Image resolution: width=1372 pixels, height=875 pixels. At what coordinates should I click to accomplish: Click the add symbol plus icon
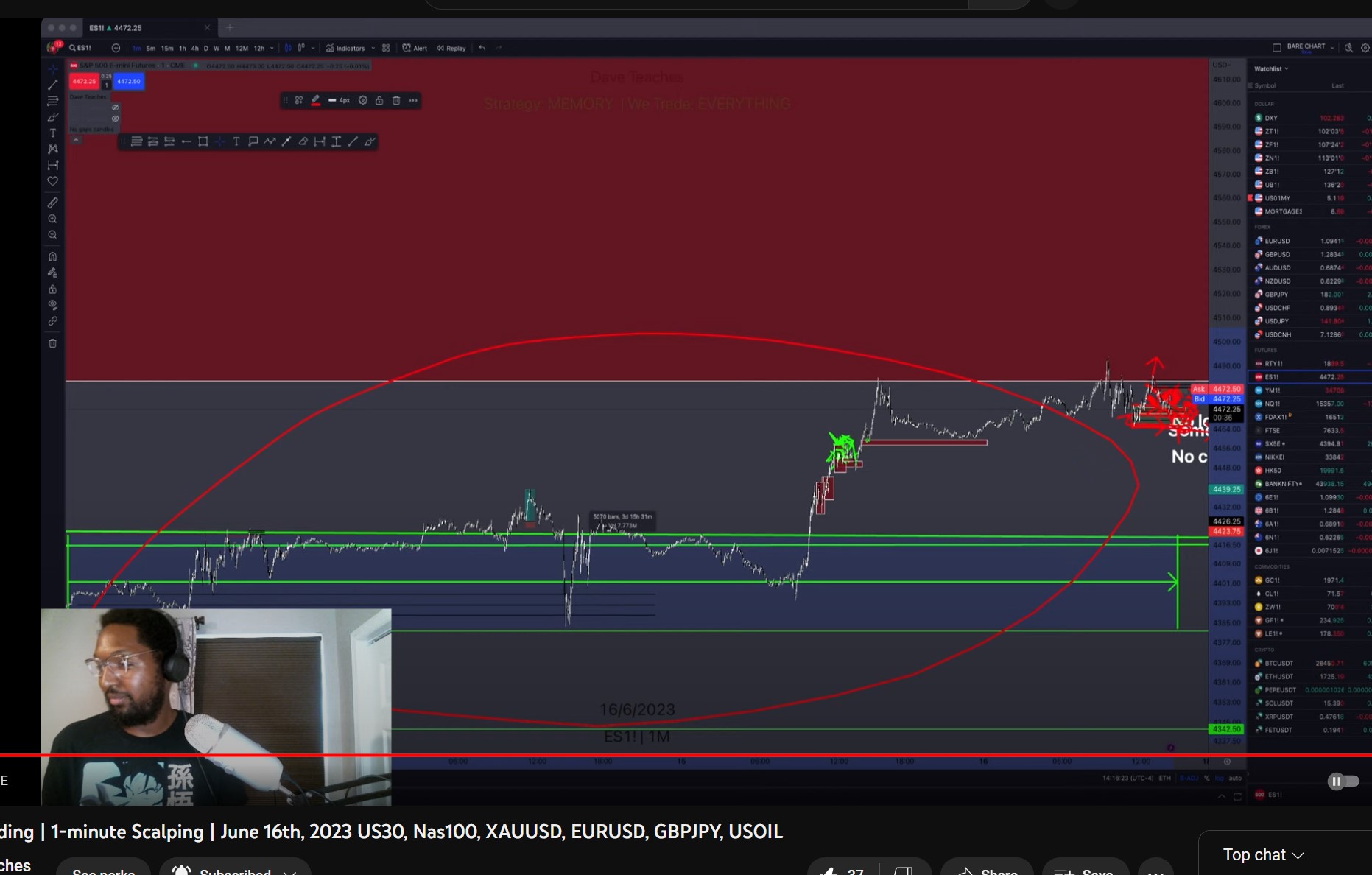[116, 48]
